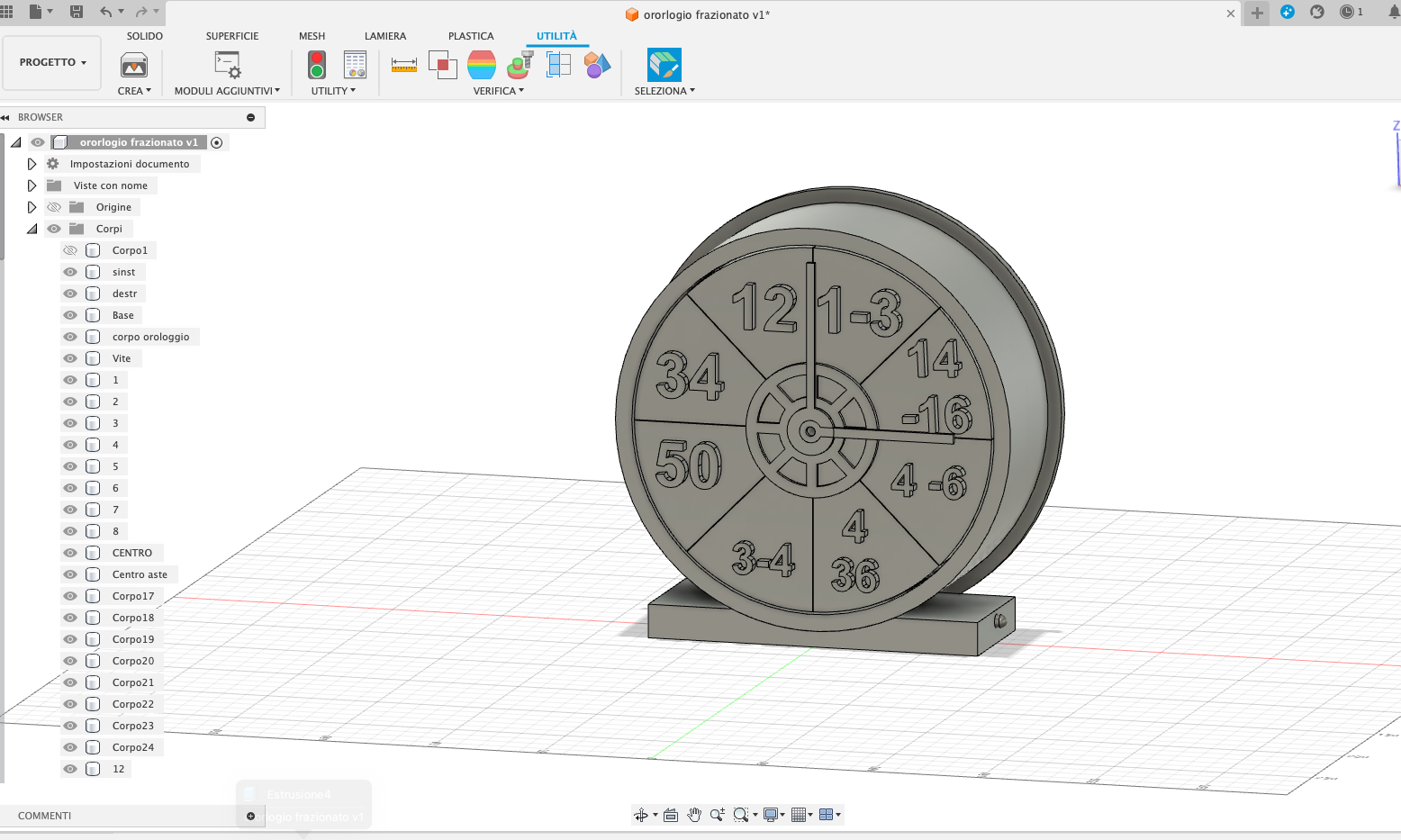Switch to the LAMIERA tab
The image size is (1401, 840).
tap(385, 36)
